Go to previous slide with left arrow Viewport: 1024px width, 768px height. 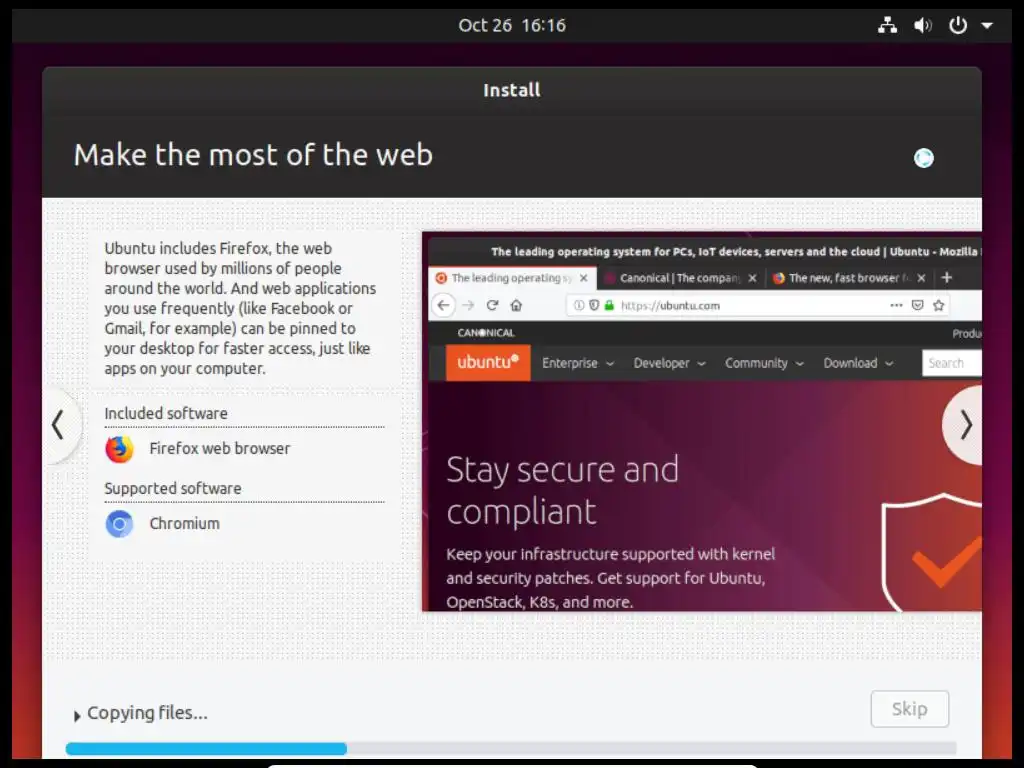(x=58, y=425)
